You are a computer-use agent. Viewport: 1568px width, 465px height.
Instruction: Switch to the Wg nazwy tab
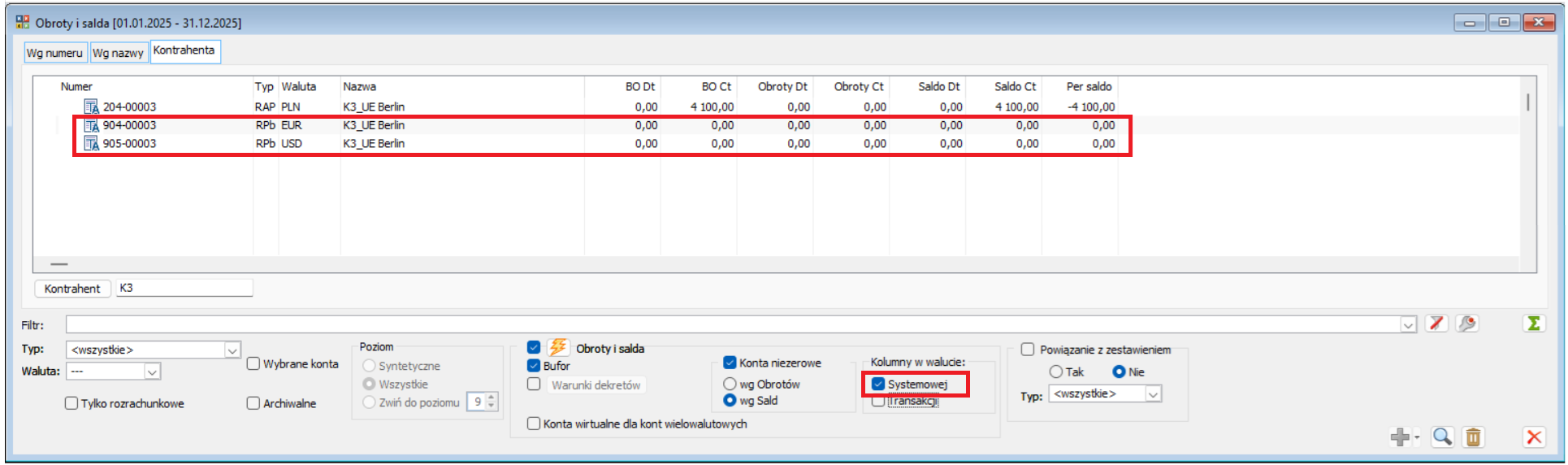pos(118,53)
